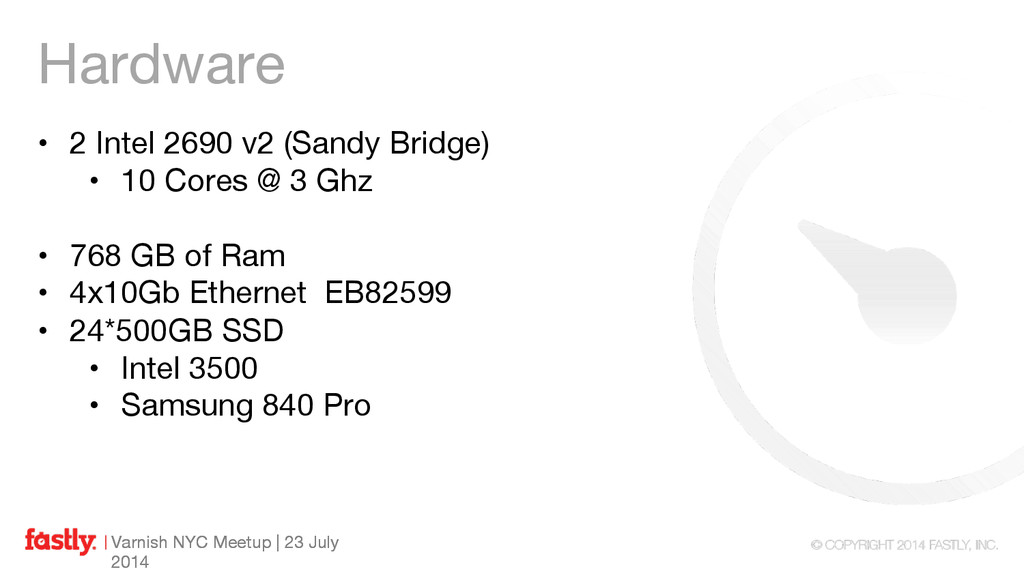
Task: Click the EB82599 model number
Action: 388,293
